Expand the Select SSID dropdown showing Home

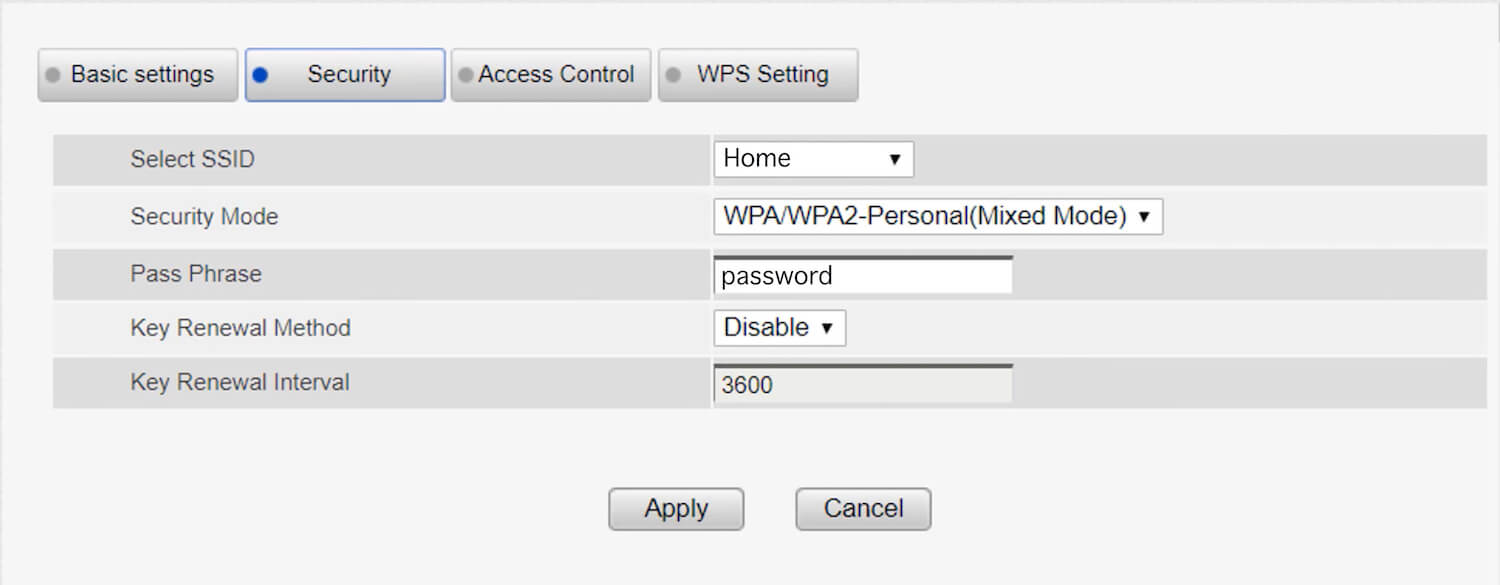point(813,159)
